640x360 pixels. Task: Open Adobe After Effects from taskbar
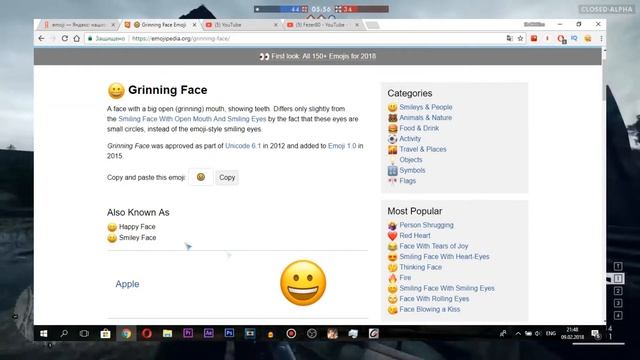pyautogui.click(x=209, y=333)
